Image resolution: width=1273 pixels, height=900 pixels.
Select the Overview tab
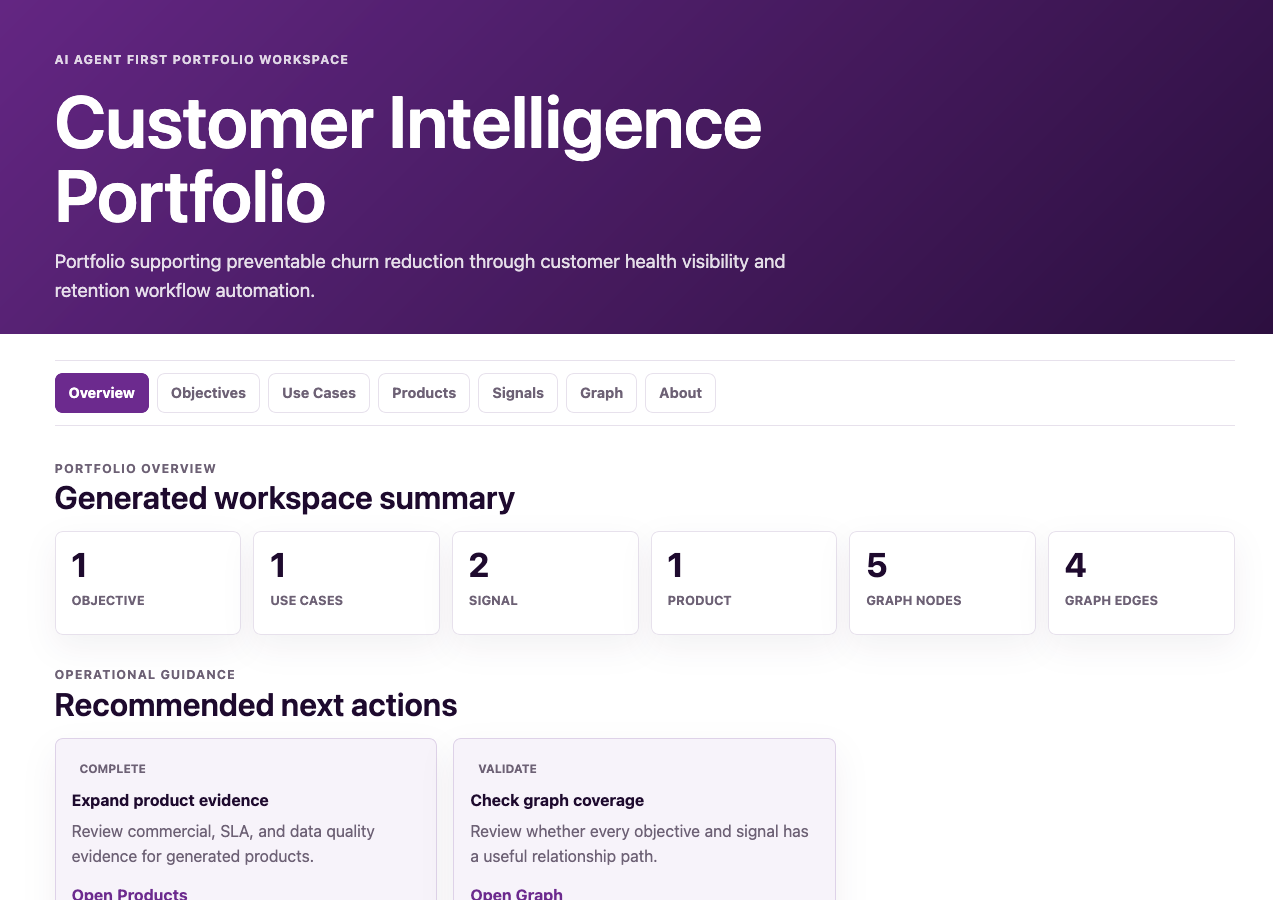pyautogui.click(x=102, y=393)
